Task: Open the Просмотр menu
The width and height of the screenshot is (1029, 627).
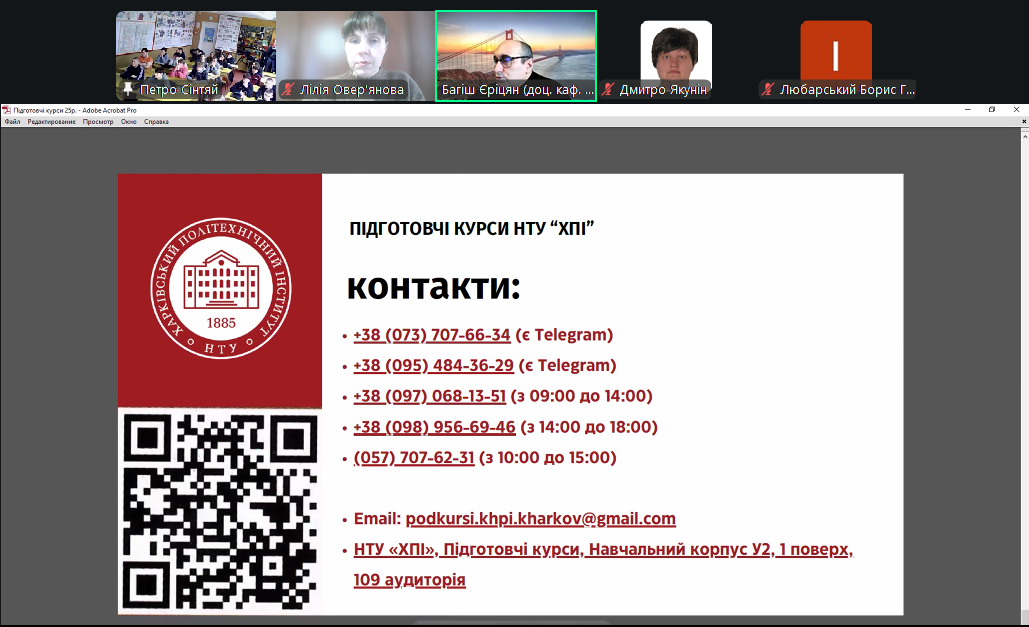Action: click(98, 121)
